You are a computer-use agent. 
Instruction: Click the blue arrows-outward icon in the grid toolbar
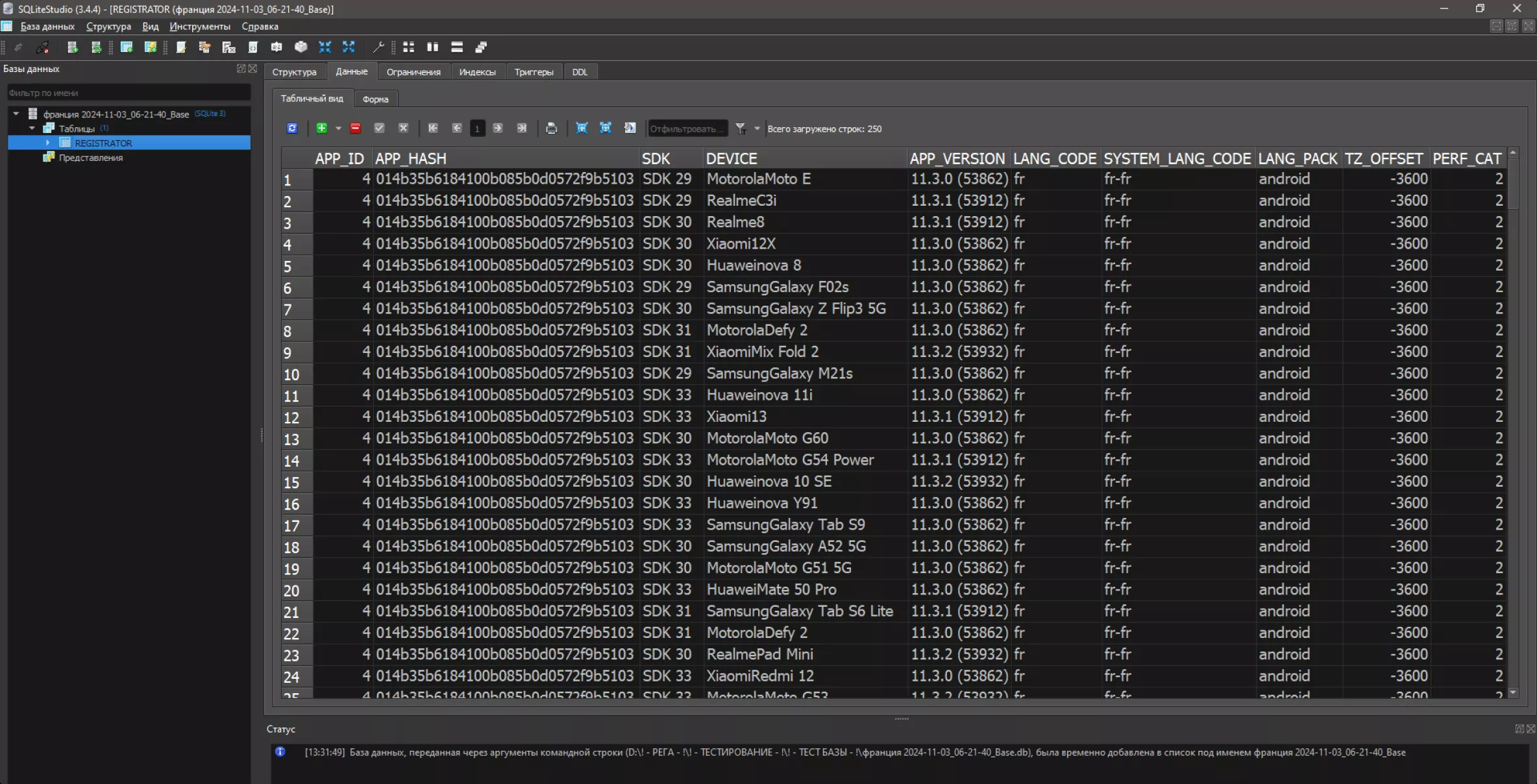pos(606,128)
